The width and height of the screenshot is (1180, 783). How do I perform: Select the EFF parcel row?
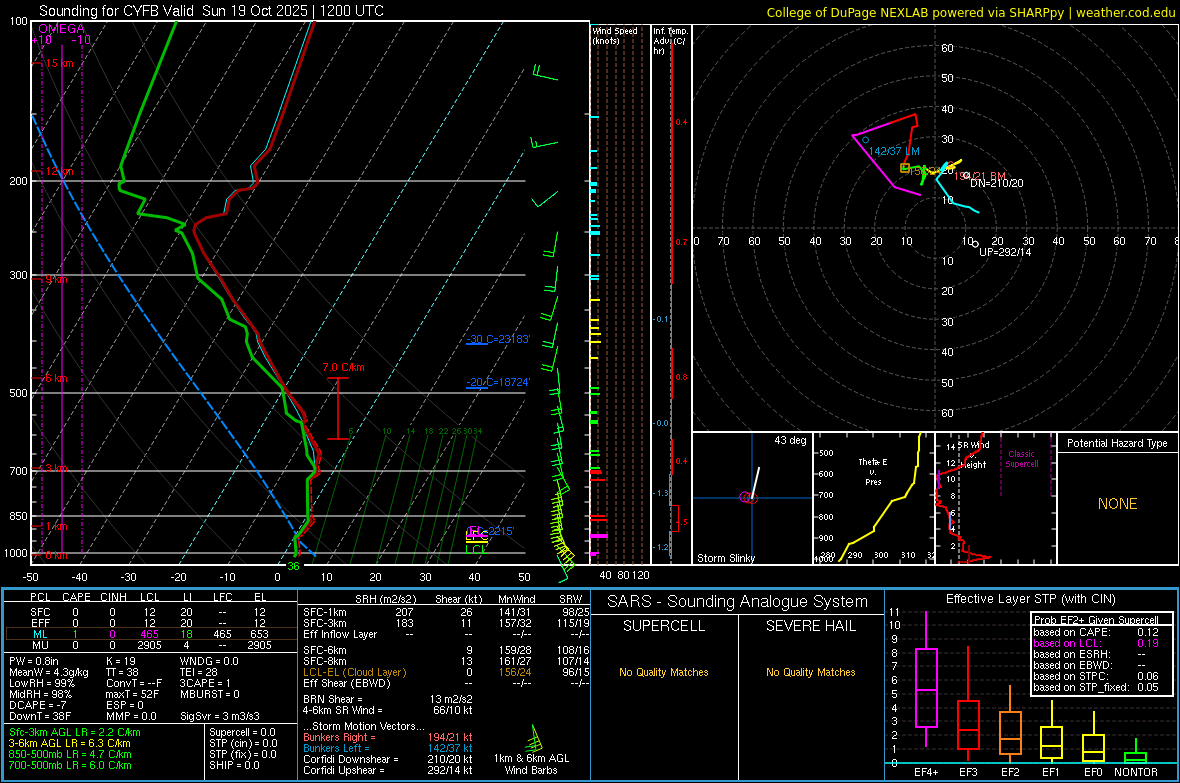pos(151,623)
